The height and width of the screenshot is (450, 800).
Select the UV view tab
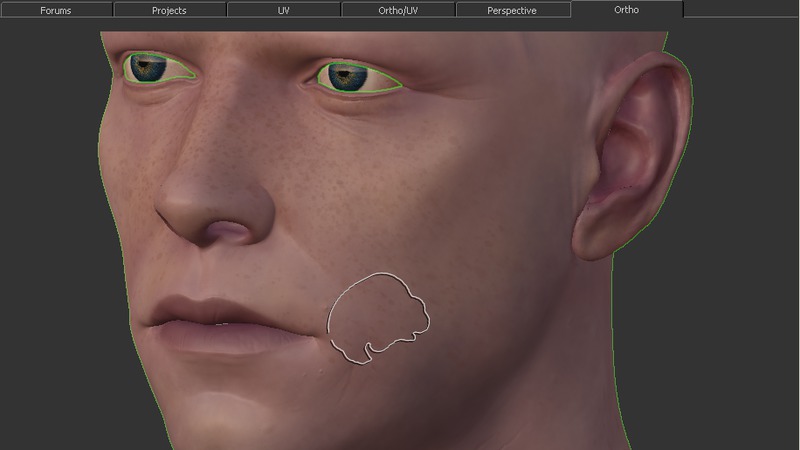pos(284,10)
